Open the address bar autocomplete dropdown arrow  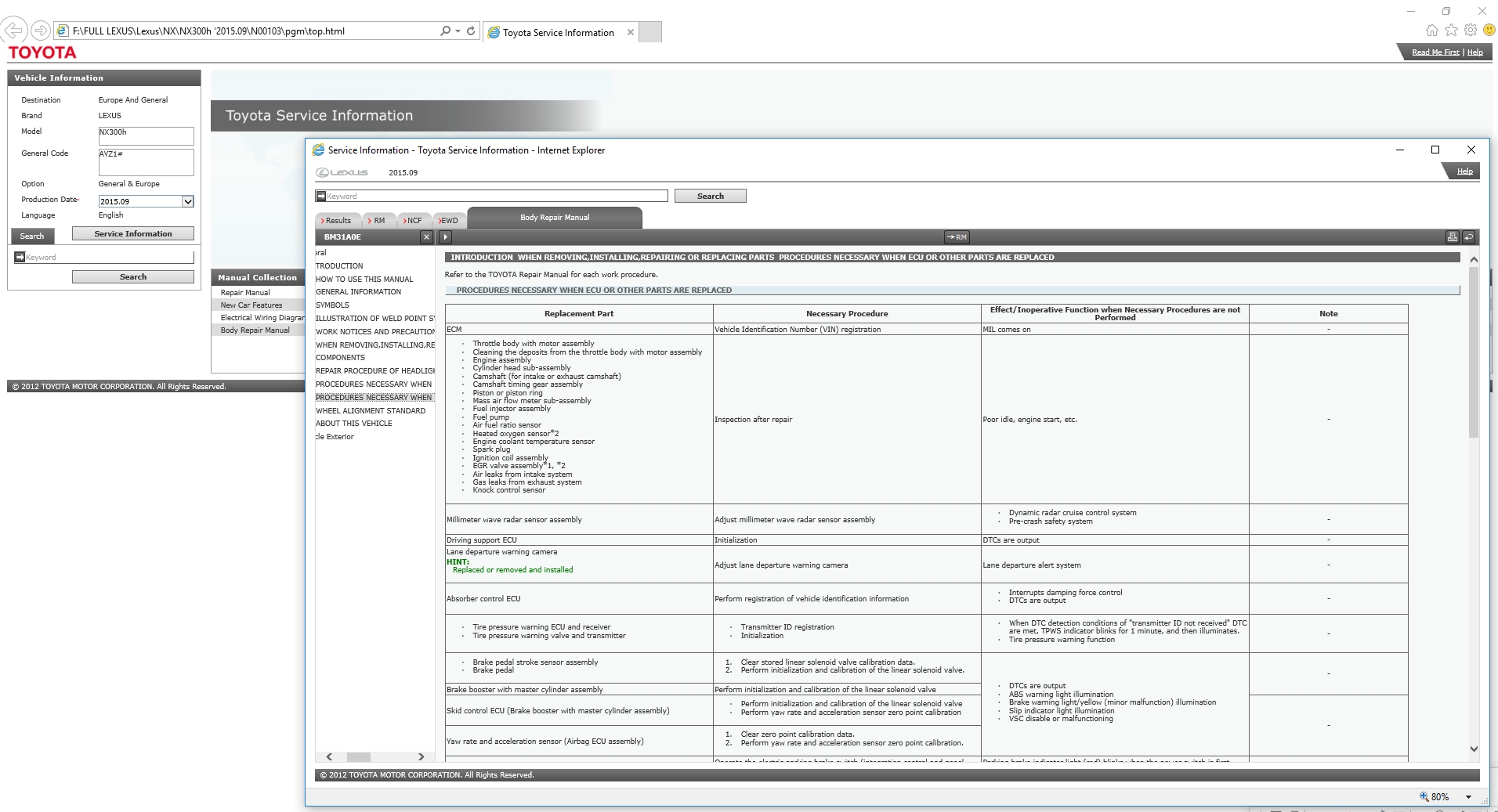coord(458,31)
